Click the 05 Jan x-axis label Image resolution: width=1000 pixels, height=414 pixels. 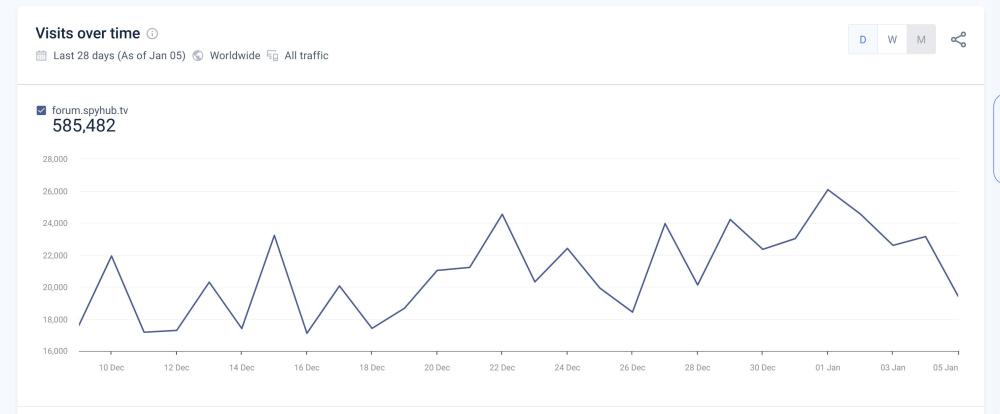pyautogui.click(x=945, y=367)
